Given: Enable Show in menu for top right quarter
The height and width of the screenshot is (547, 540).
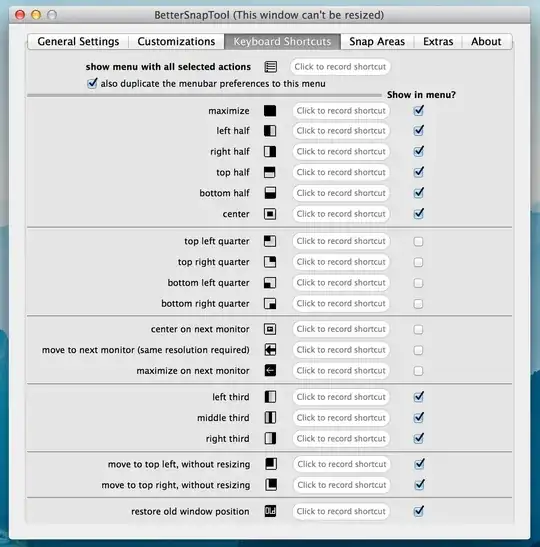Looking at the screenshot, I should click(418, 262).
